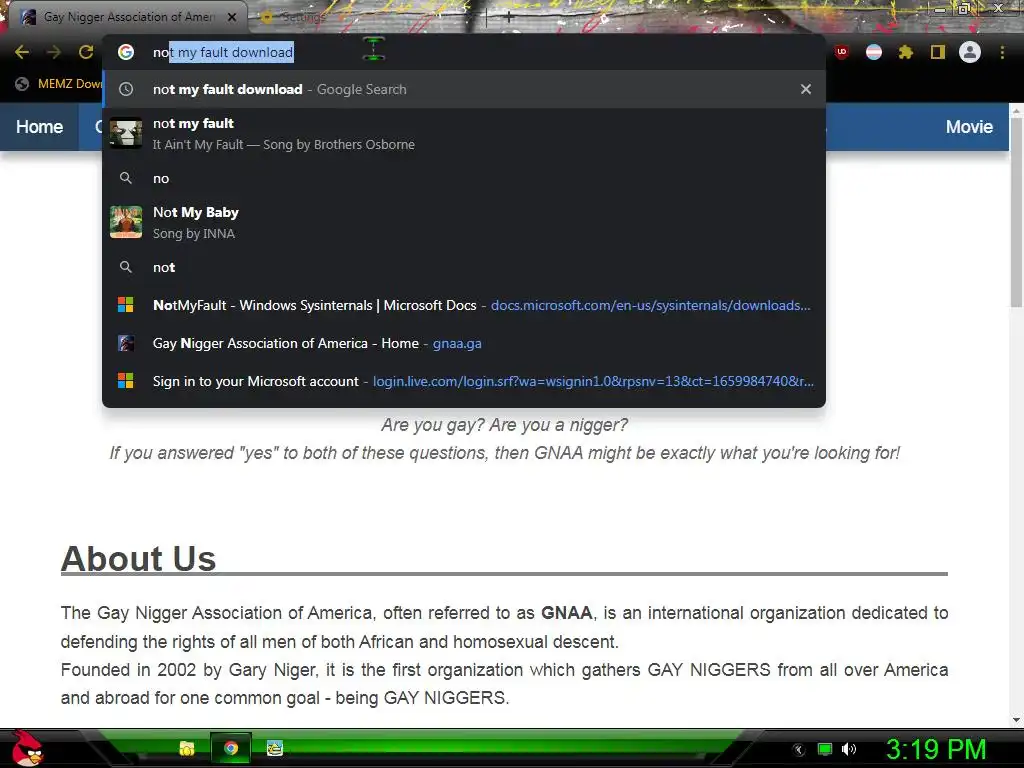Open the File Explorer taskbar icon

click(x=187, y=748)
